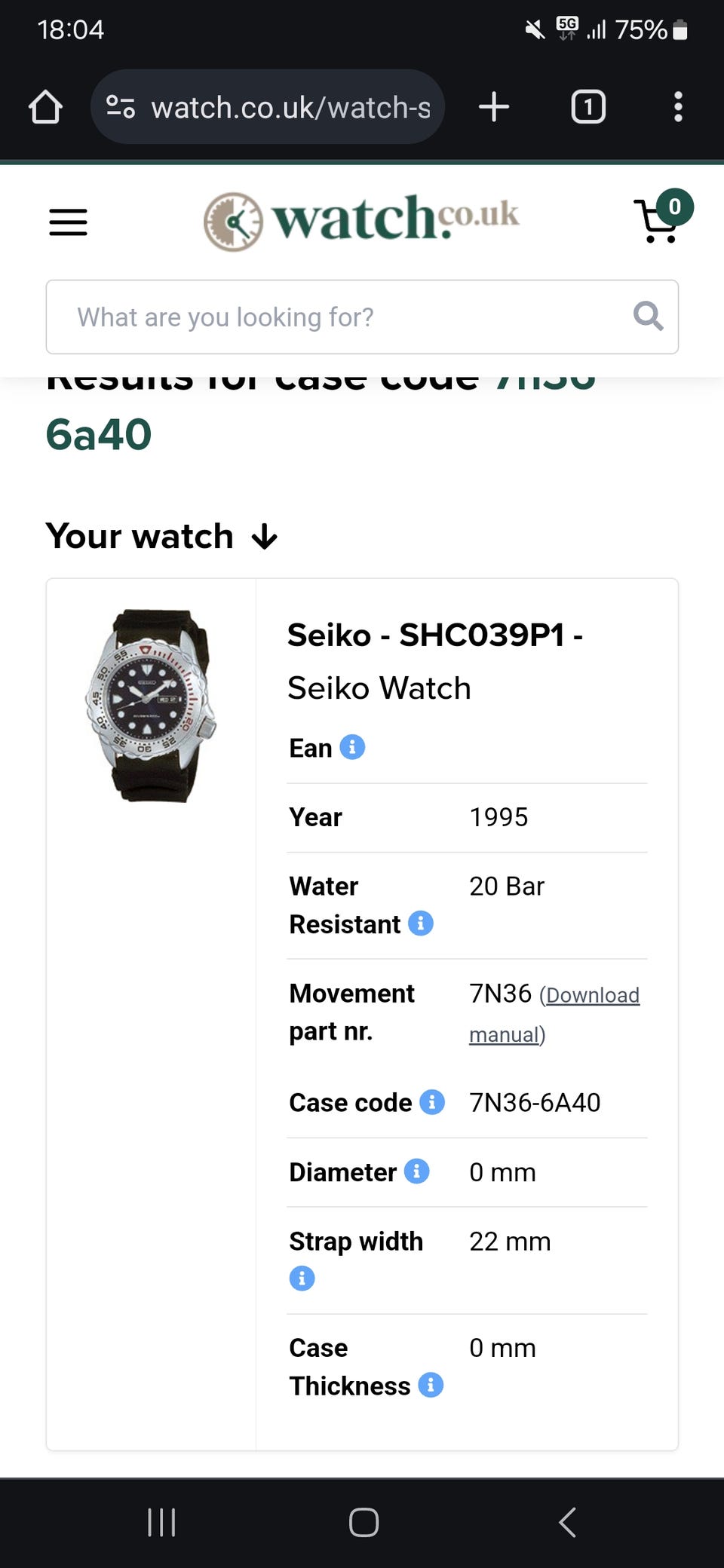Tap the Case code info icon

432,1101
